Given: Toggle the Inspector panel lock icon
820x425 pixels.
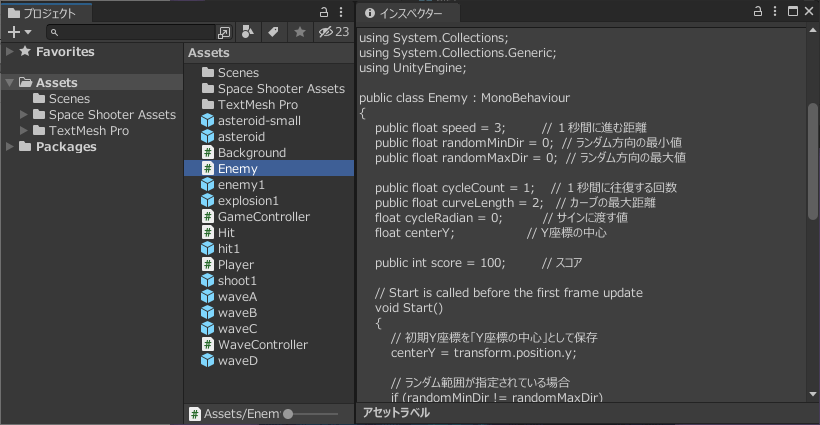Looking at the screenshot, I should 758,11.
